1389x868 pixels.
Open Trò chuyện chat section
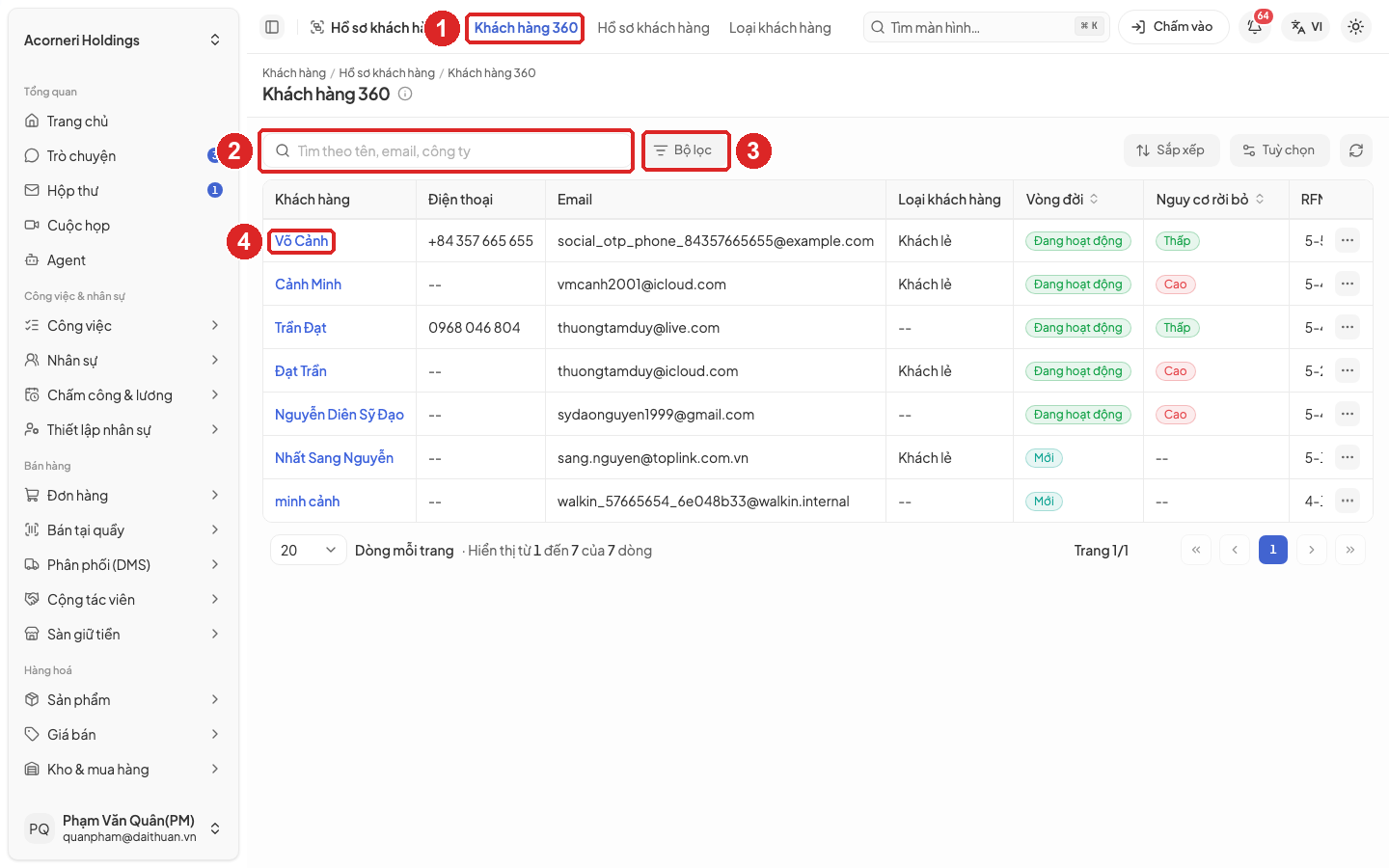tap(123, 156)
